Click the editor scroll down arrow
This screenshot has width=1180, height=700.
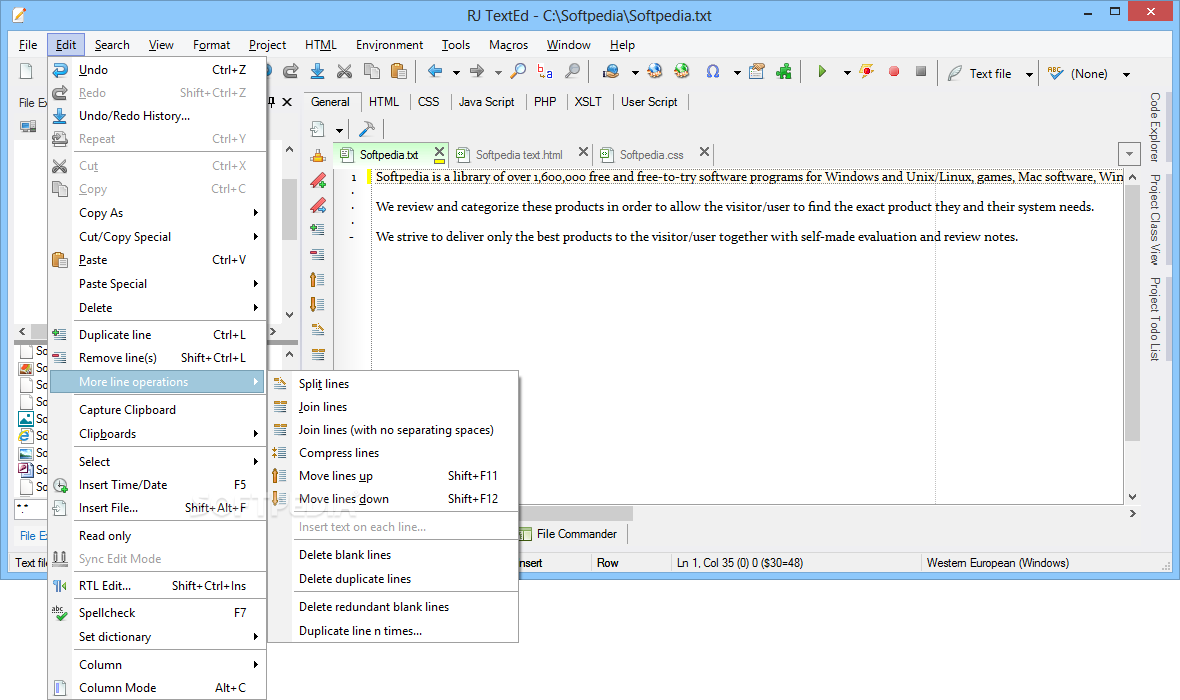(x=1133, y=497)
